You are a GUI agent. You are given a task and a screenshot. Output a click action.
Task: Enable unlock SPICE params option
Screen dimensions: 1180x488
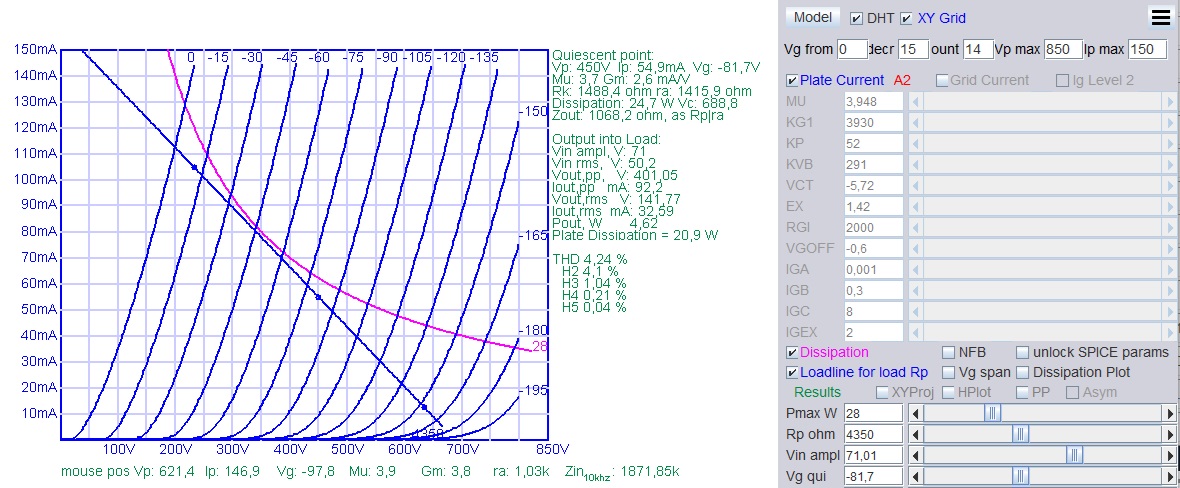[1022, 352]
